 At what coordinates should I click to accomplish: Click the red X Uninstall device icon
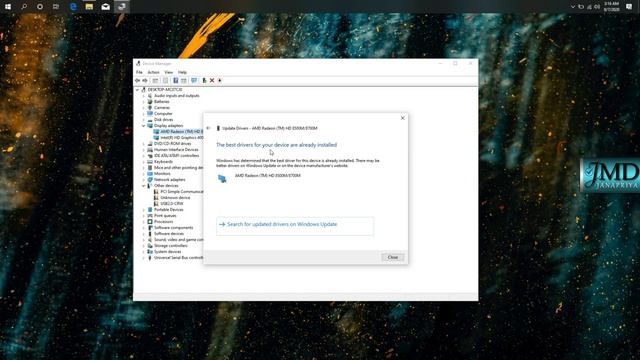click(x=212, y=80)
